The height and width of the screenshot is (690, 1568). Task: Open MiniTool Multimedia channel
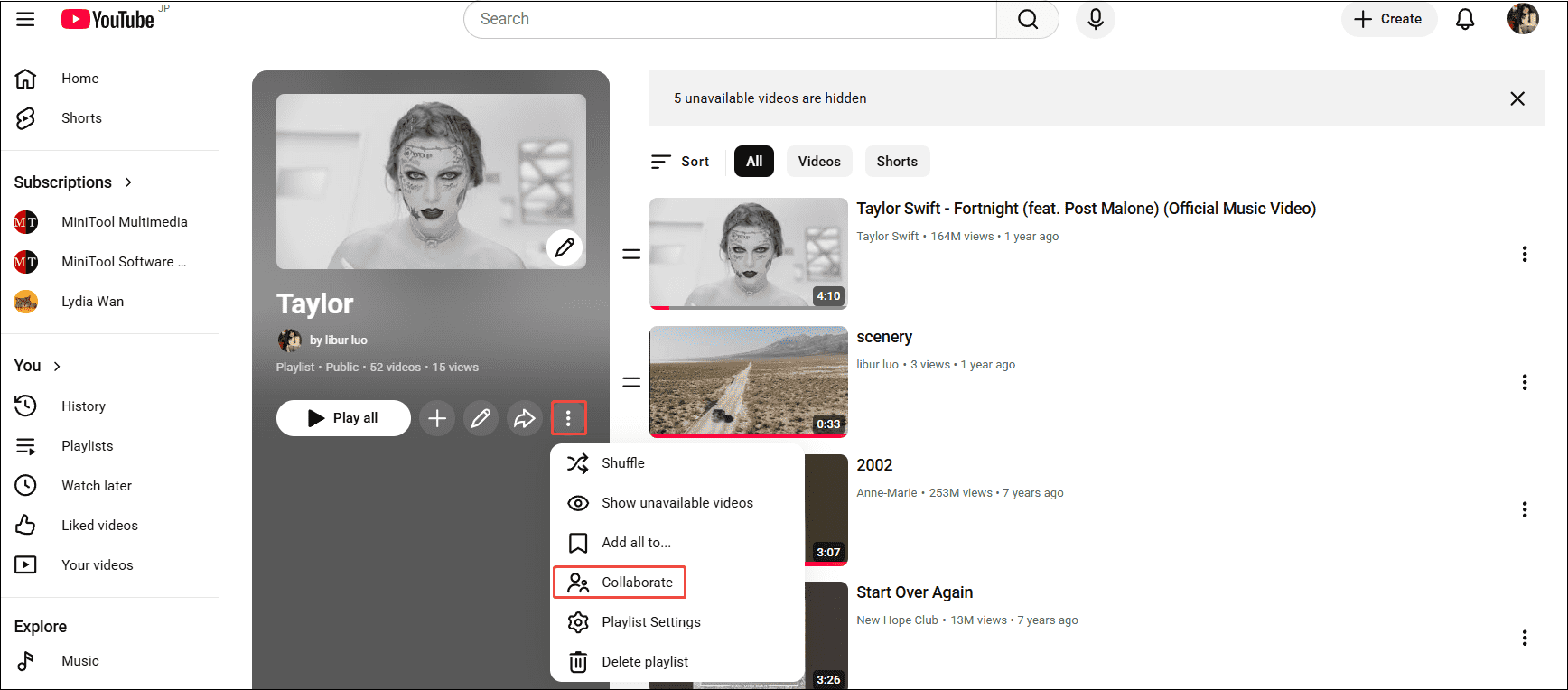[125, 221]
